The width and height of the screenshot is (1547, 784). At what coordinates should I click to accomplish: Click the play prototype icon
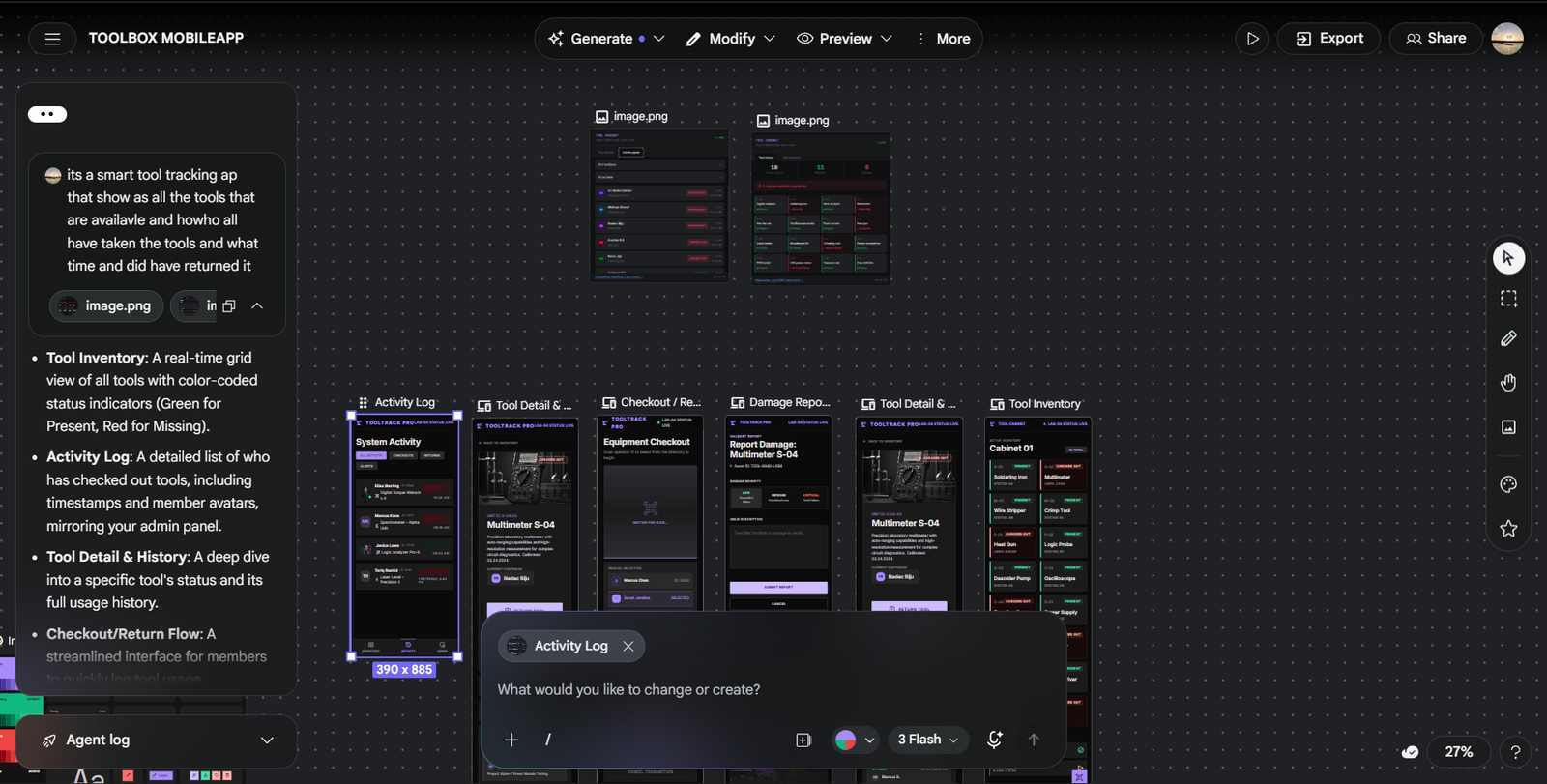tap(1252, 39)
